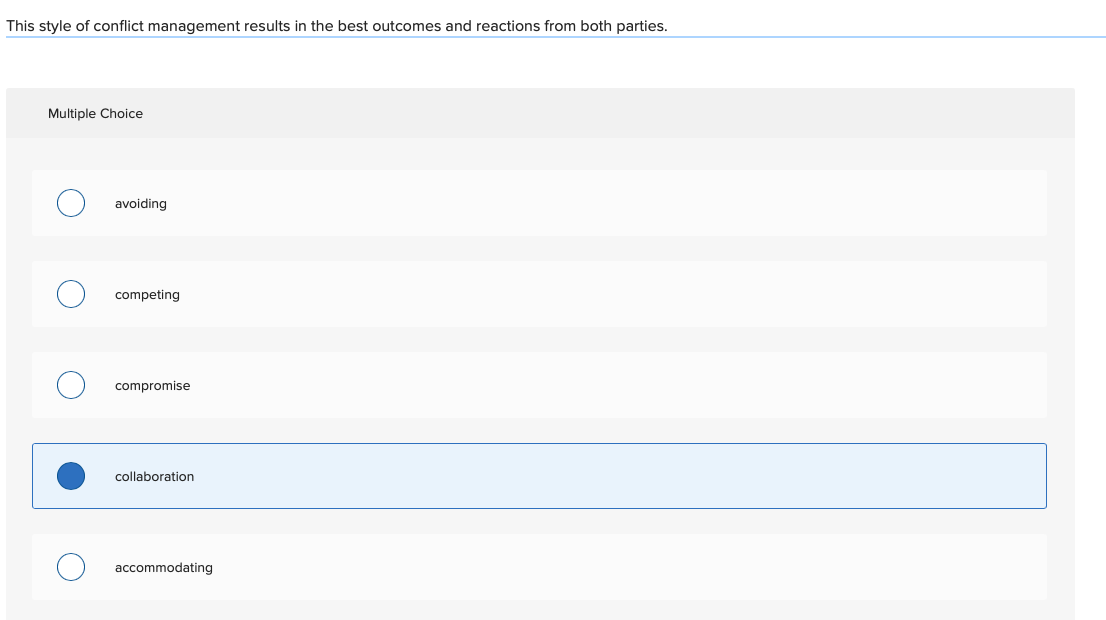Click the collaboration label text

click(153, 476)
